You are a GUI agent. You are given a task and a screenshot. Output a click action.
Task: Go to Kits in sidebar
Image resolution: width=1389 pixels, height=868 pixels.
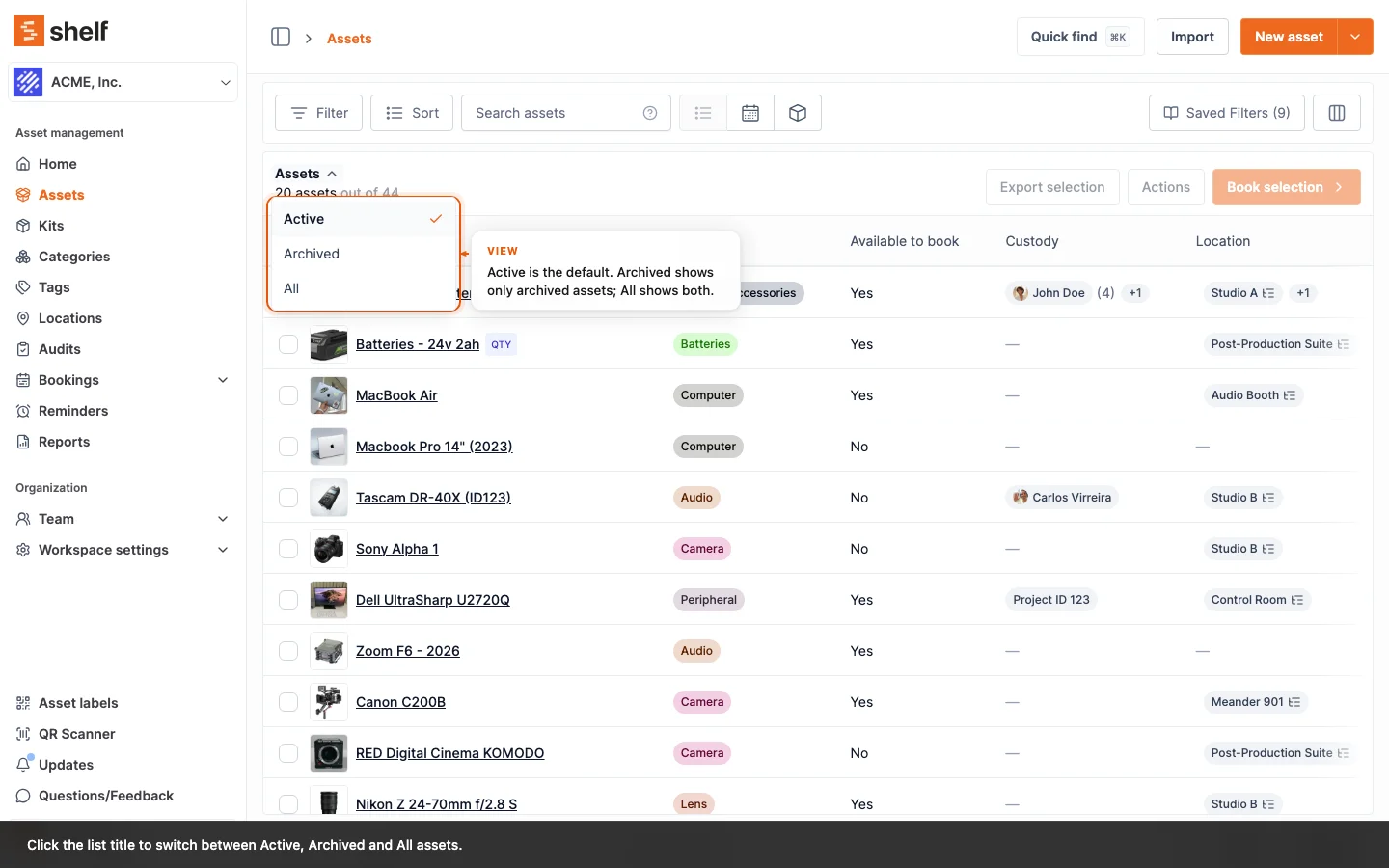click(51, 226)
